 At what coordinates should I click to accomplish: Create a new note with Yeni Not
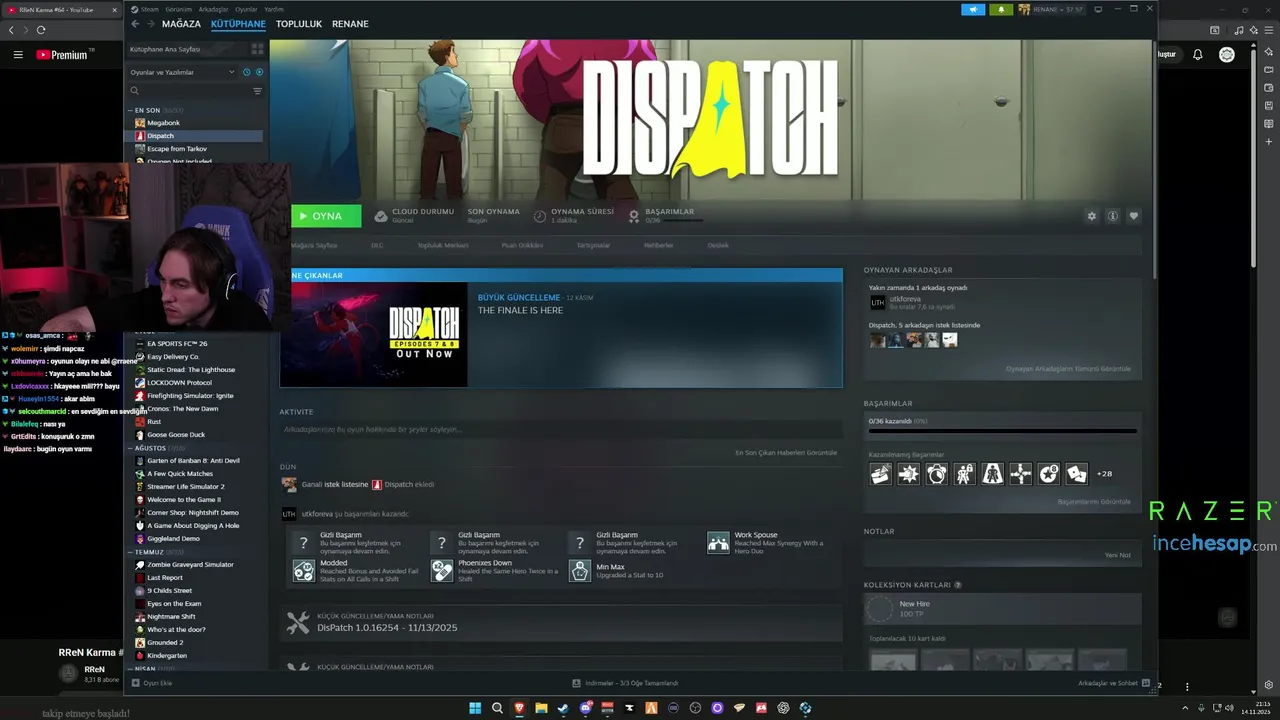tap(1117, 555)
